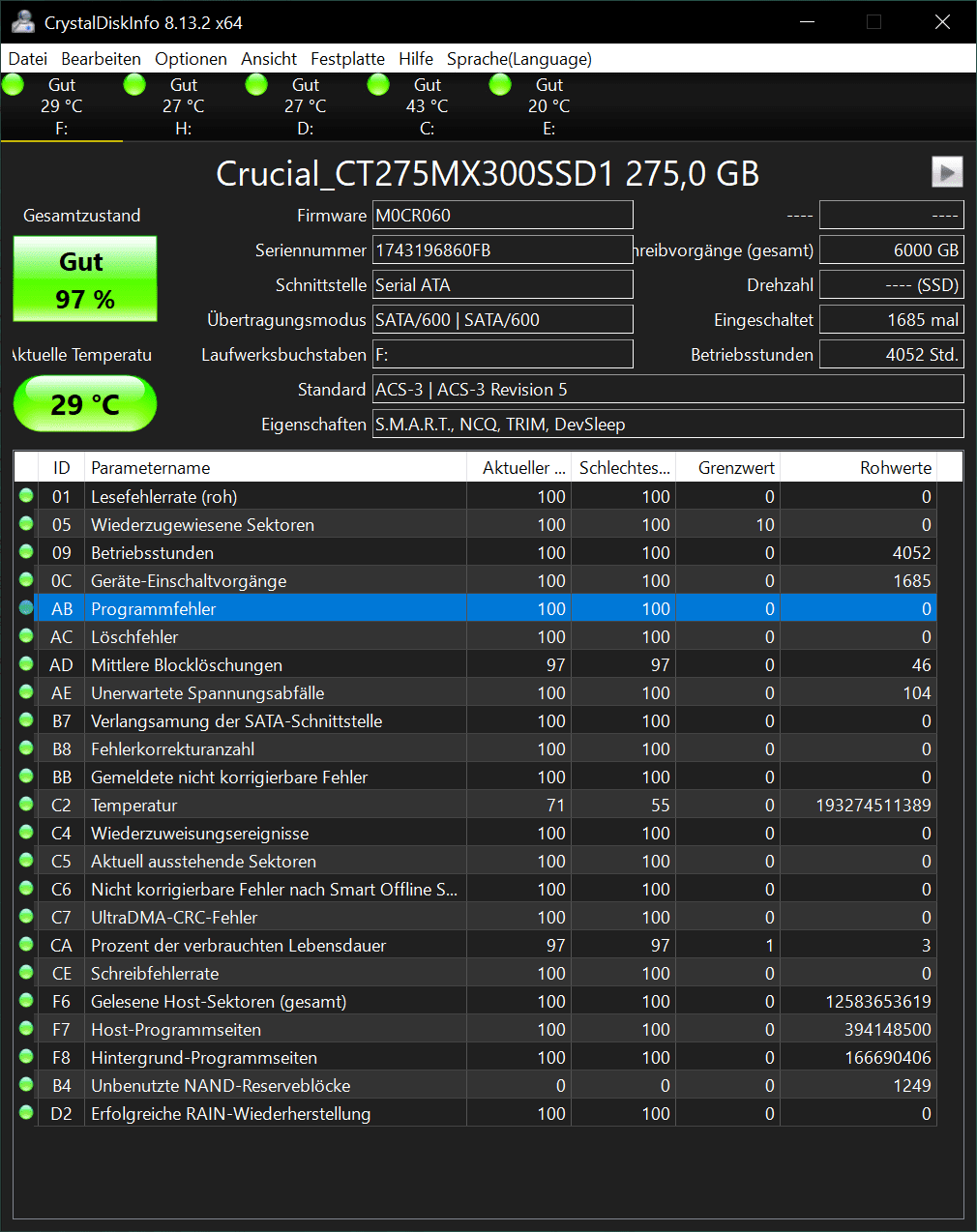Image resolution: width=977 pixels, height=1232 pixels.
Task: Select the Host-Programmseiten row text
Action: [176, 1029]
